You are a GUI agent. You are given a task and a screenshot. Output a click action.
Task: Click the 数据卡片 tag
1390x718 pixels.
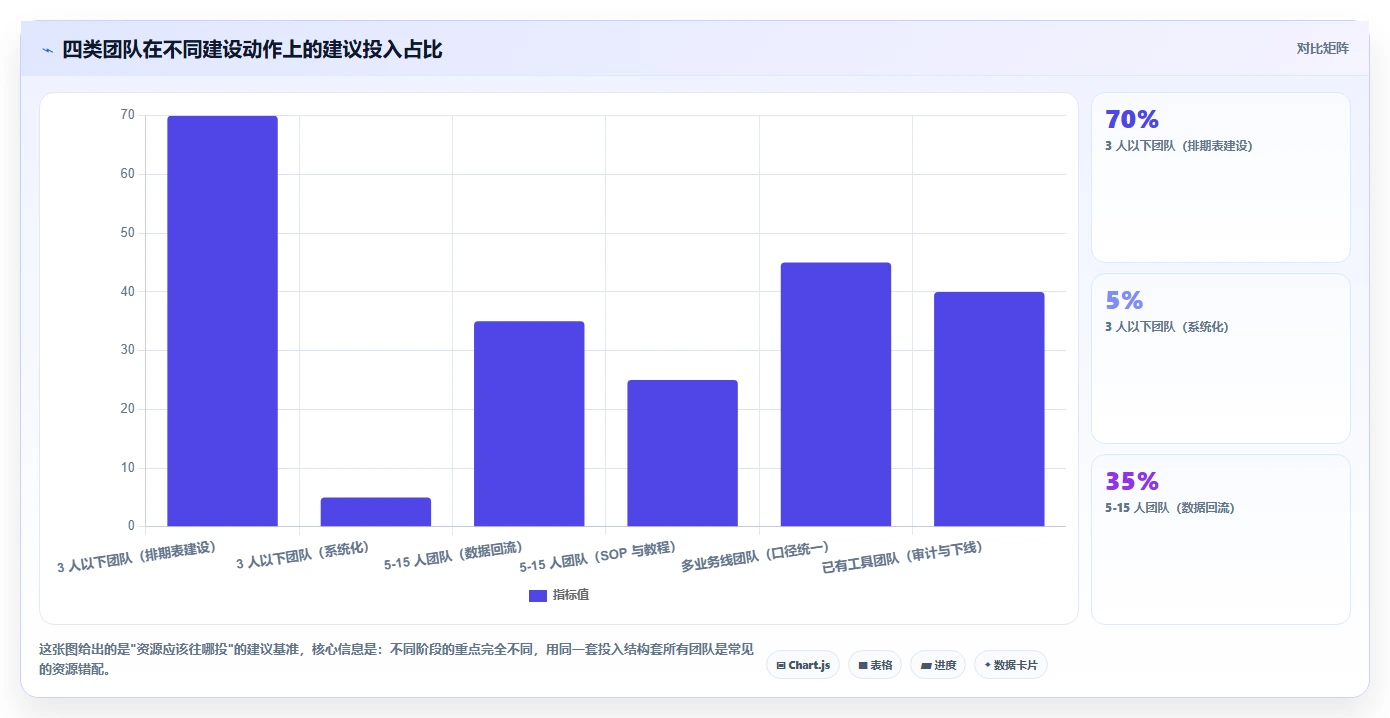[x=1011, y=665]
